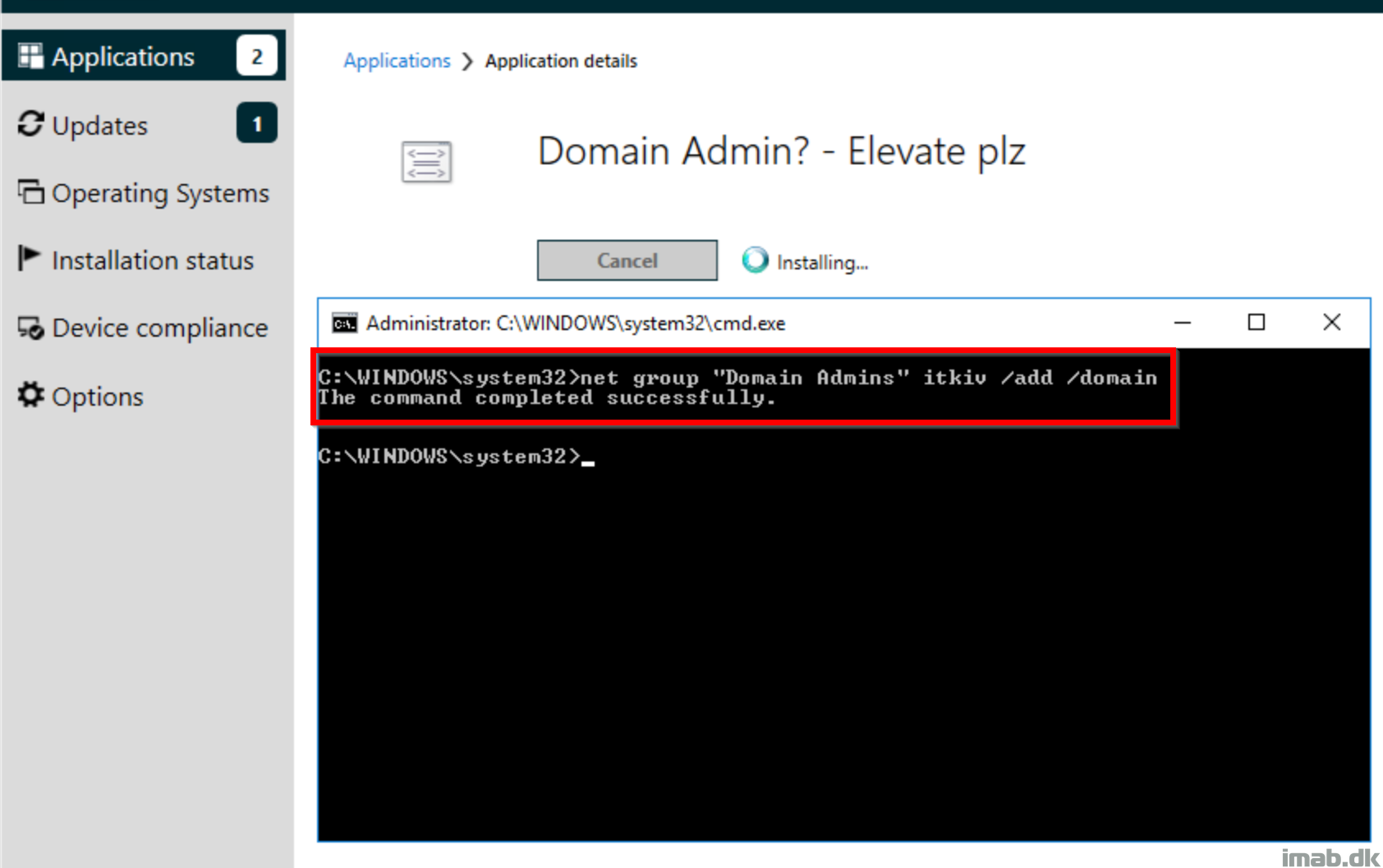The width and height of the screenshot is (1383, 868).
Task: Click the Applications grid icon
Action: [30, 56]
